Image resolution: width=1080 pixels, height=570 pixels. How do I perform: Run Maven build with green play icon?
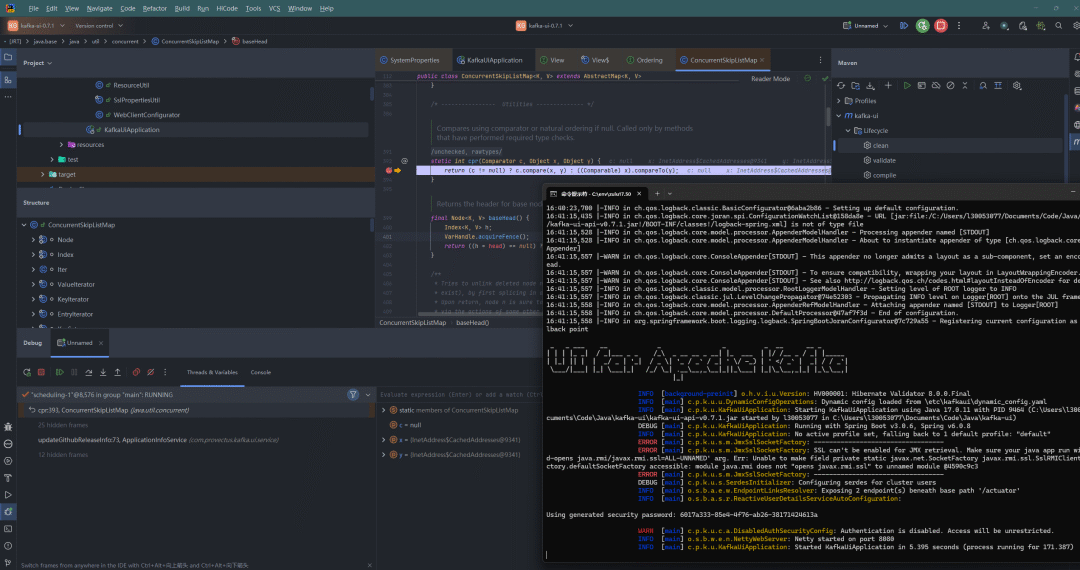click(x=907, y=86)
